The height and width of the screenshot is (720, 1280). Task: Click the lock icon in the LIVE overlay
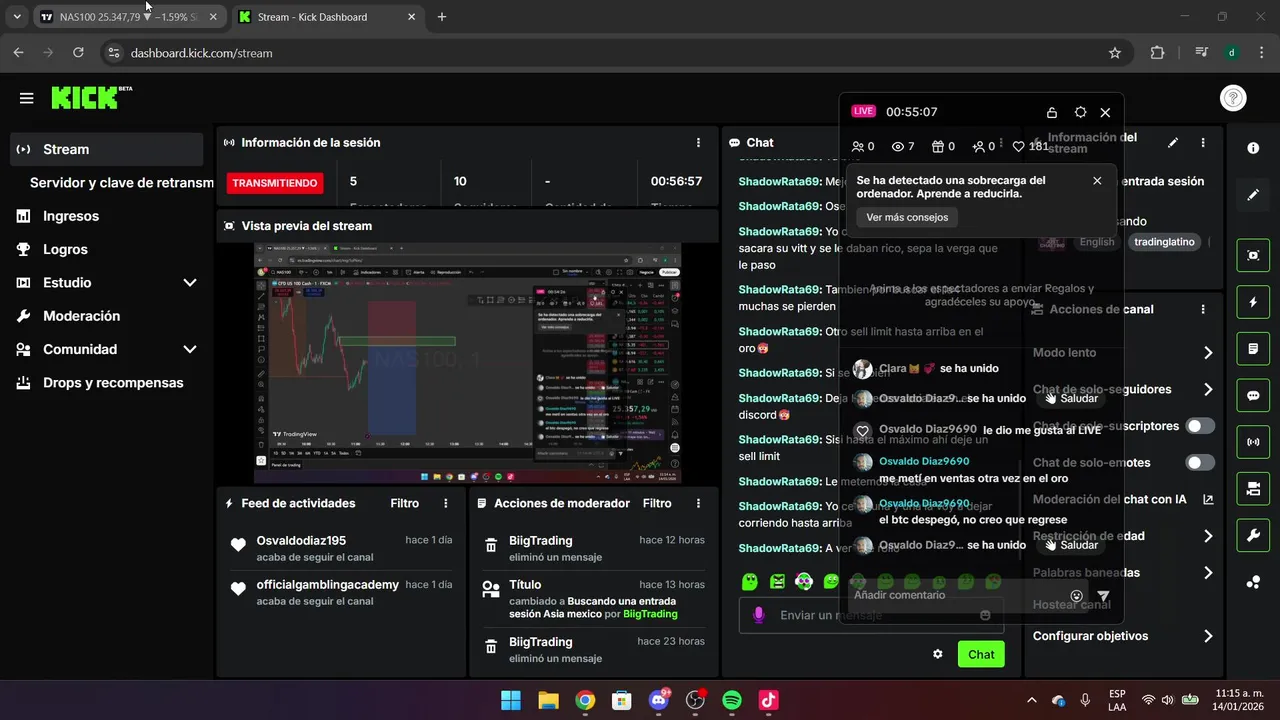(x=1052, y=113)
